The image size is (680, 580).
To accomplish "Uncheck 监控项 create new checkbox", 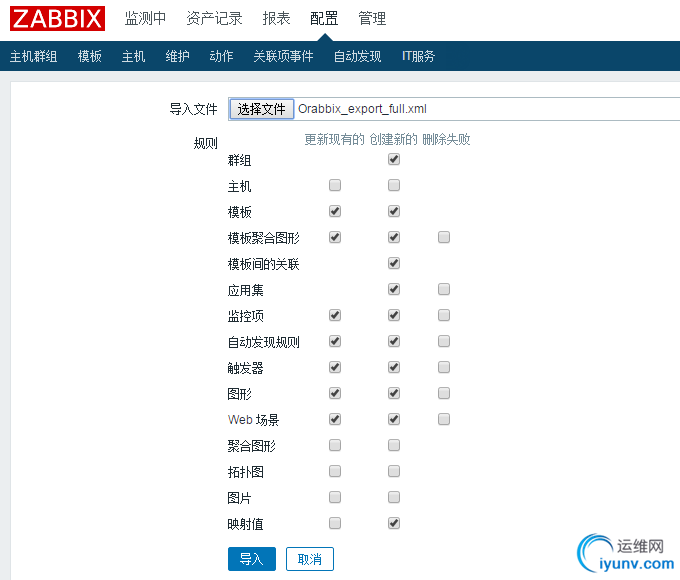I will (394, 315).
